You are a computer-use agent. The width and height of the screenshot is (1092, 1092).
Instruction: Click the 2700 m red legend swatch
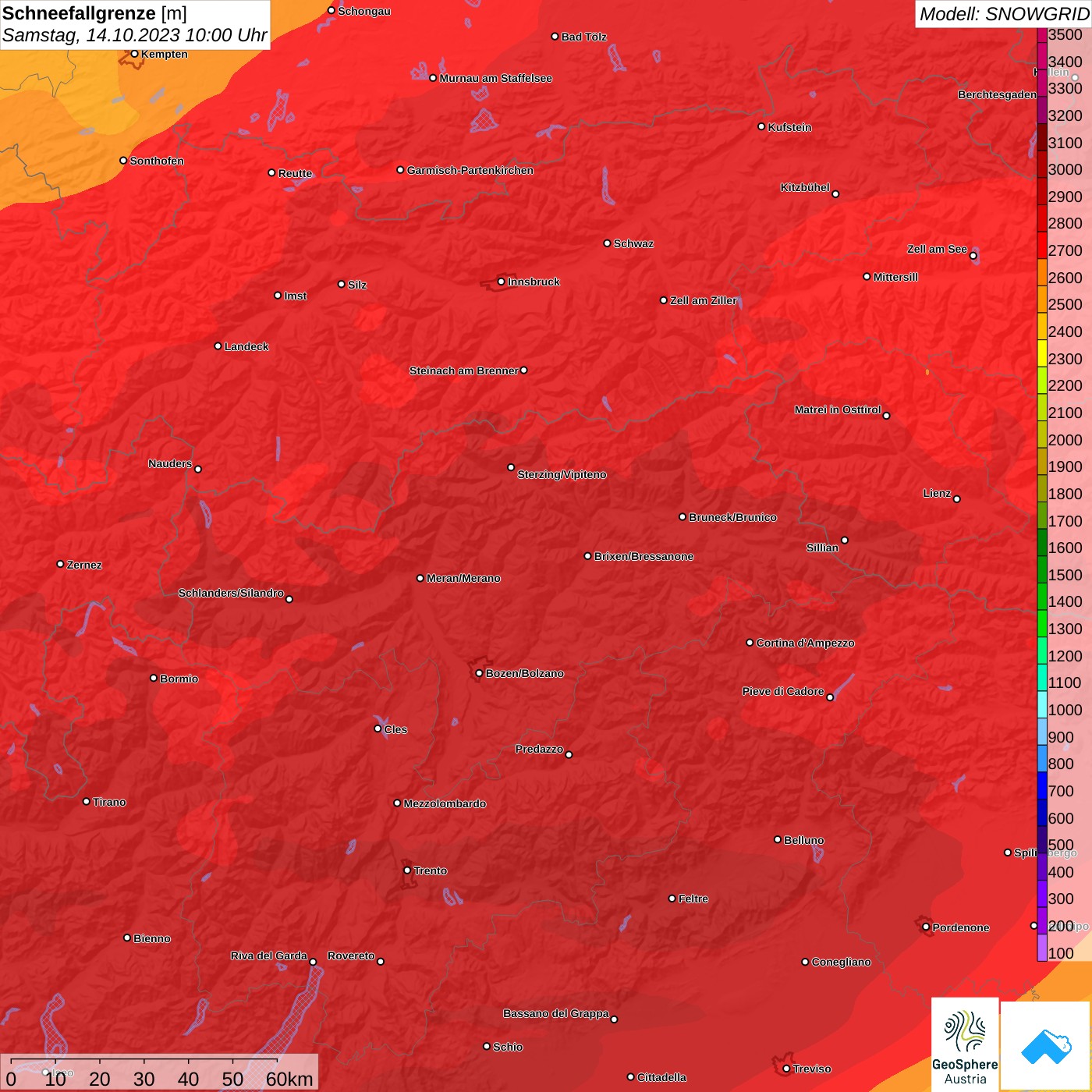1041,245
